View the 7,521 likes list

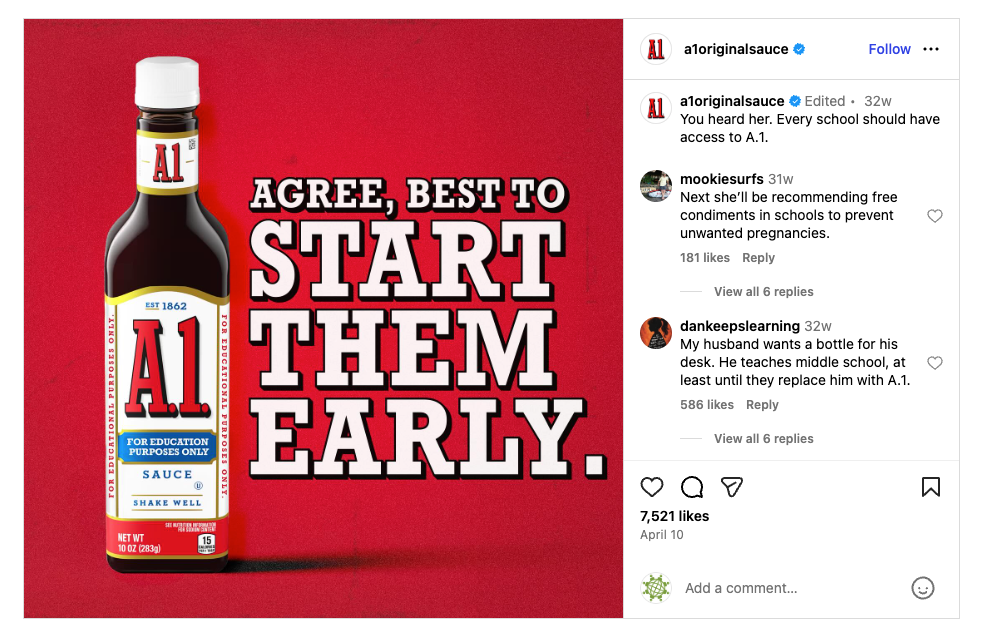pos(674,516)
